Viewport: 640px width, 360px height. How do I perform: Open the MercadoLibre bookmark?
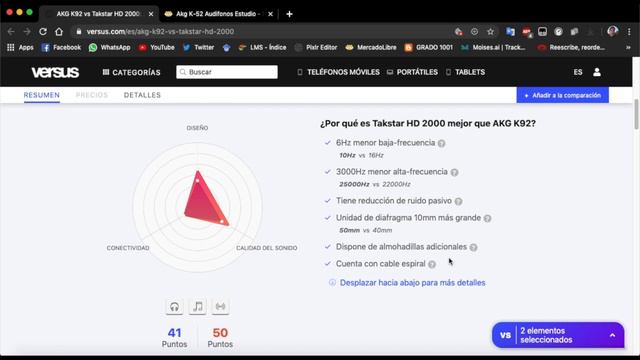point(371,47)
